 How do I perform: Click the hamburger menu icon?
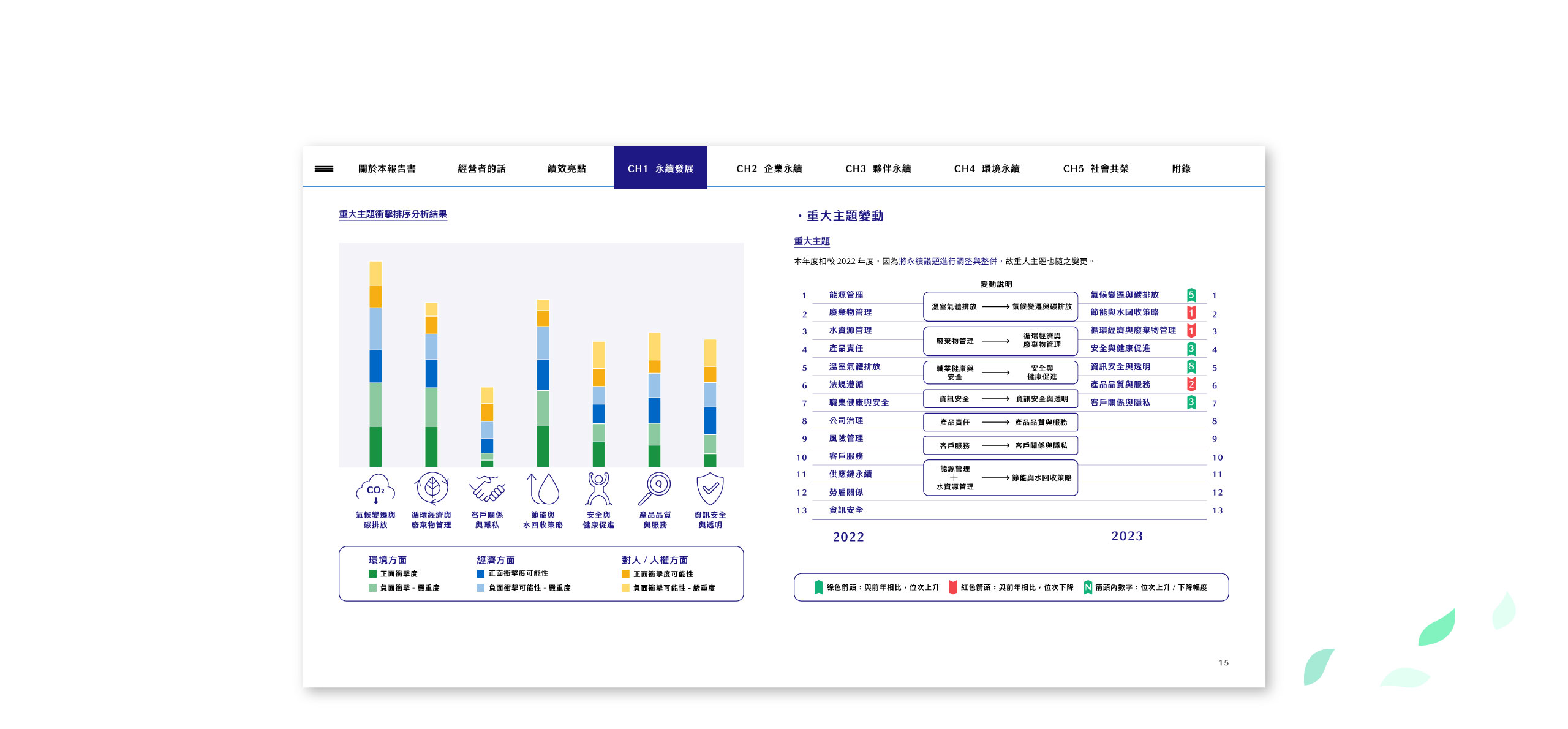click(323, 168)
